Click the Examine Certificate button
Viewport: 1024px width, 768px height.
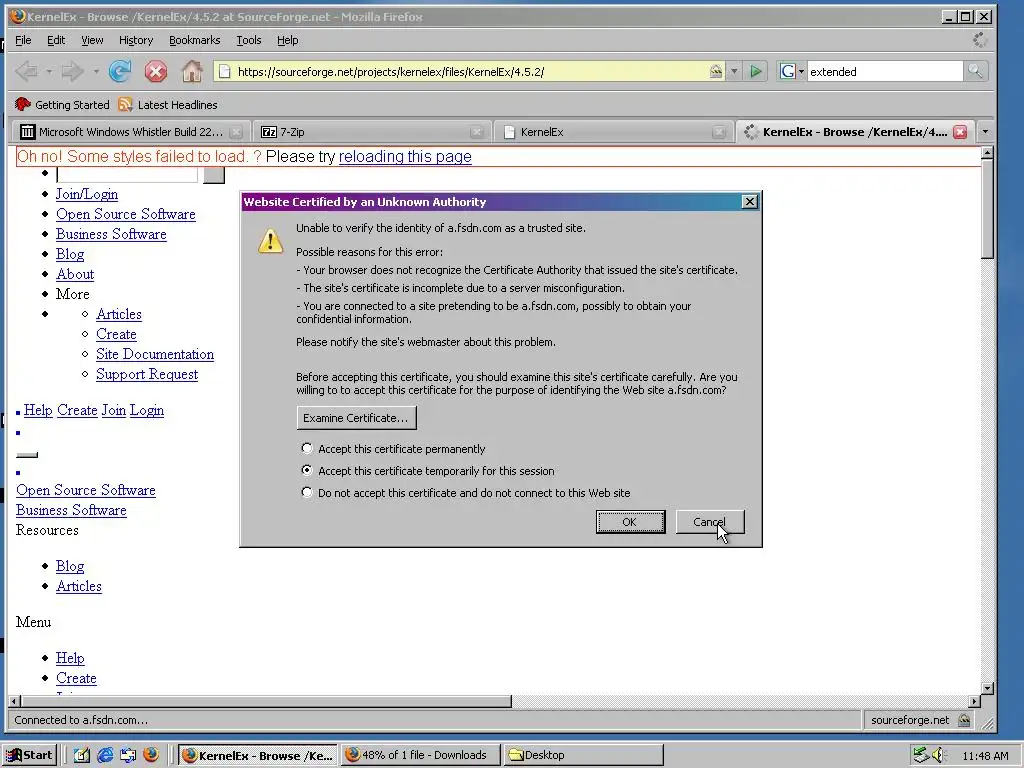356,418
